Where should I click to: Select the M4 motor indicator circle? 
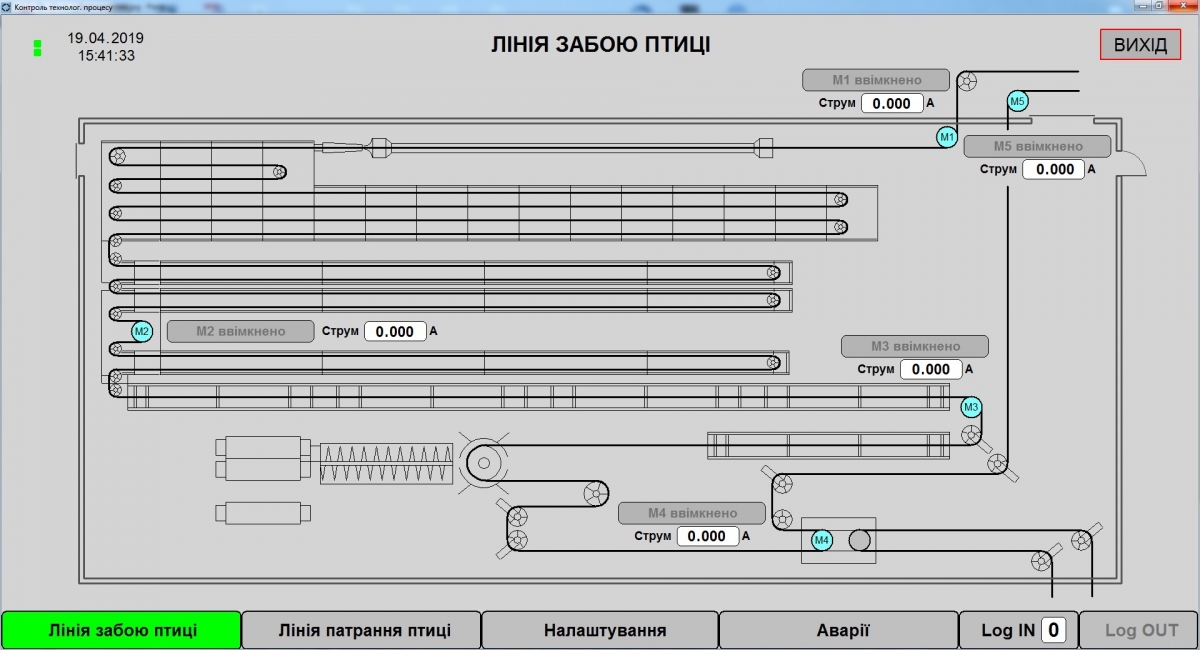click(x=821, y=540)
